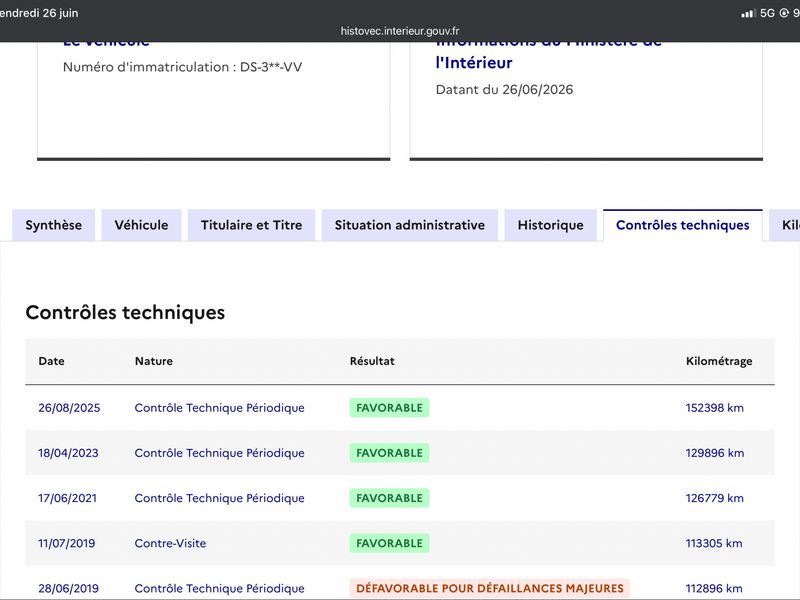Click the Nature column header
Image resolution: width=800 pixels, height=600 pixels.
pos(154,361)
